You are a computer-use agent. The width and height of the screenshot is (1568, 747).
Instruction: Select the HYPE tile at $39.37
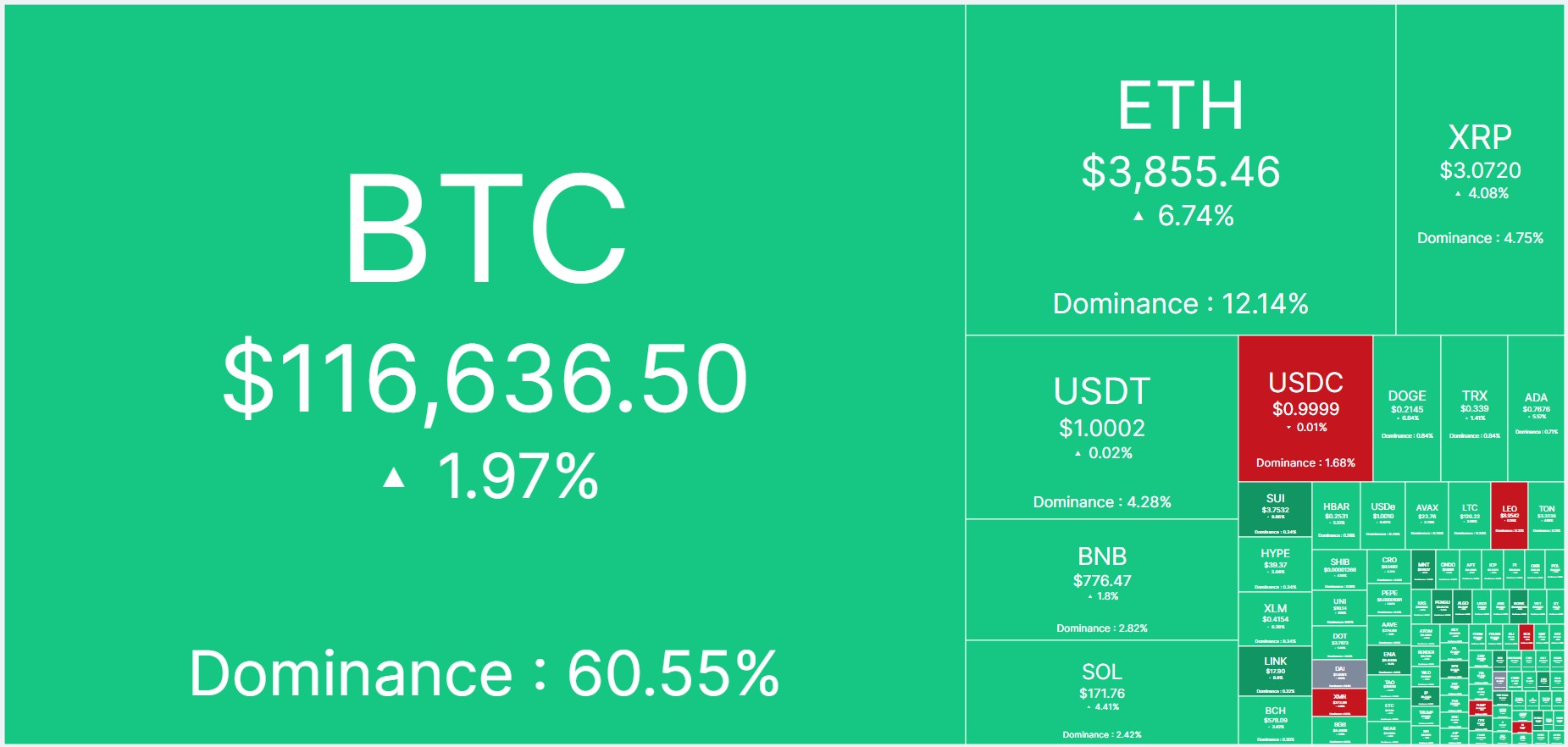pos(1275,564)
